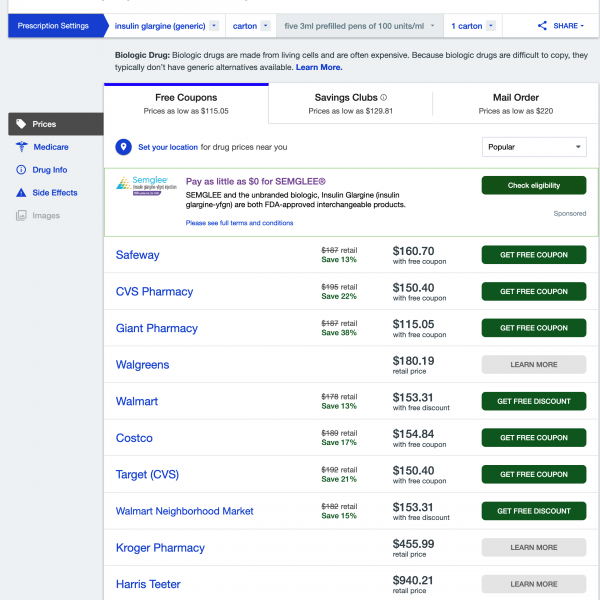This screenshot has height=600, width=600.
Task: Click the Prices tag icon in sidebar
Action: click(x=21, y=124)
